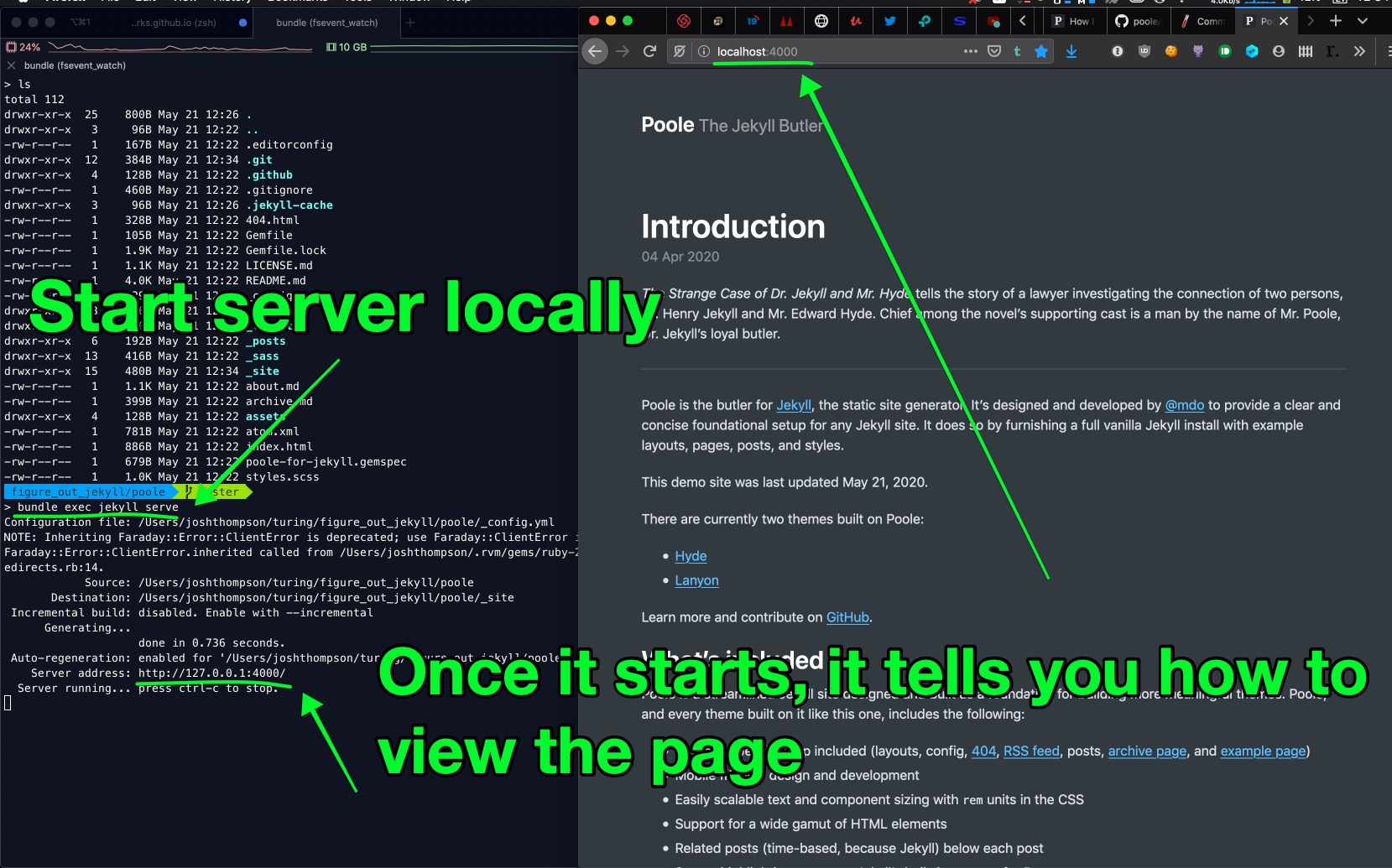Click the 'Introduction' post heading
The width and height of the screenshot is (1392, 868).
[x=733, y=226]
